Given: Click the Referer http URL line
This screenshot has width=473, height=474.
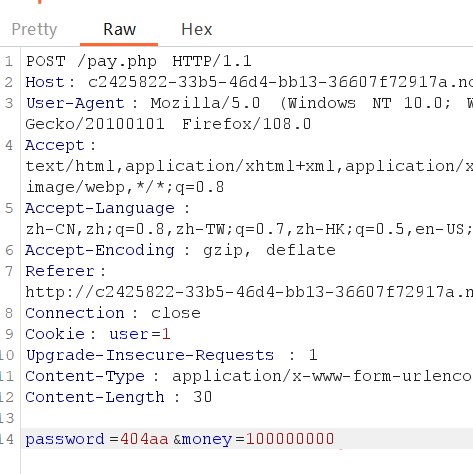Looking at the screenshot, I should (x=249, y=292).
